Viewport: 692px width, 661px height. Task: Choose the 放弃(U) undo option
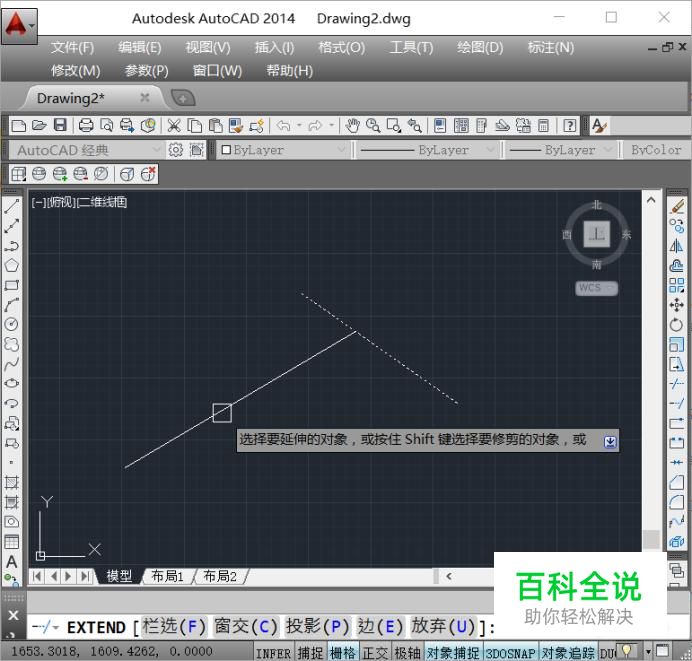(x=443, y=627)
